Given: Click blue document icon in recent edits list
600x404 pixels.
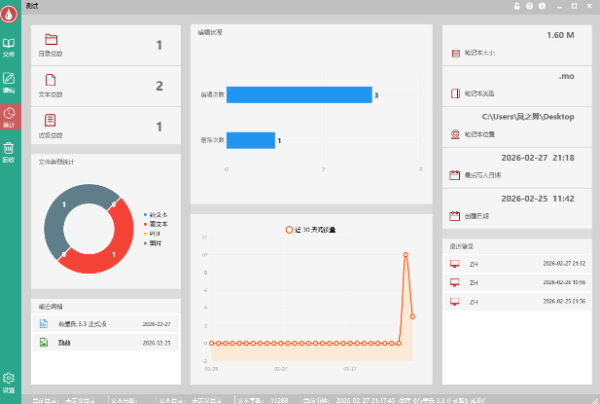Looking at the screenshot, I should (x=44, y=324).
